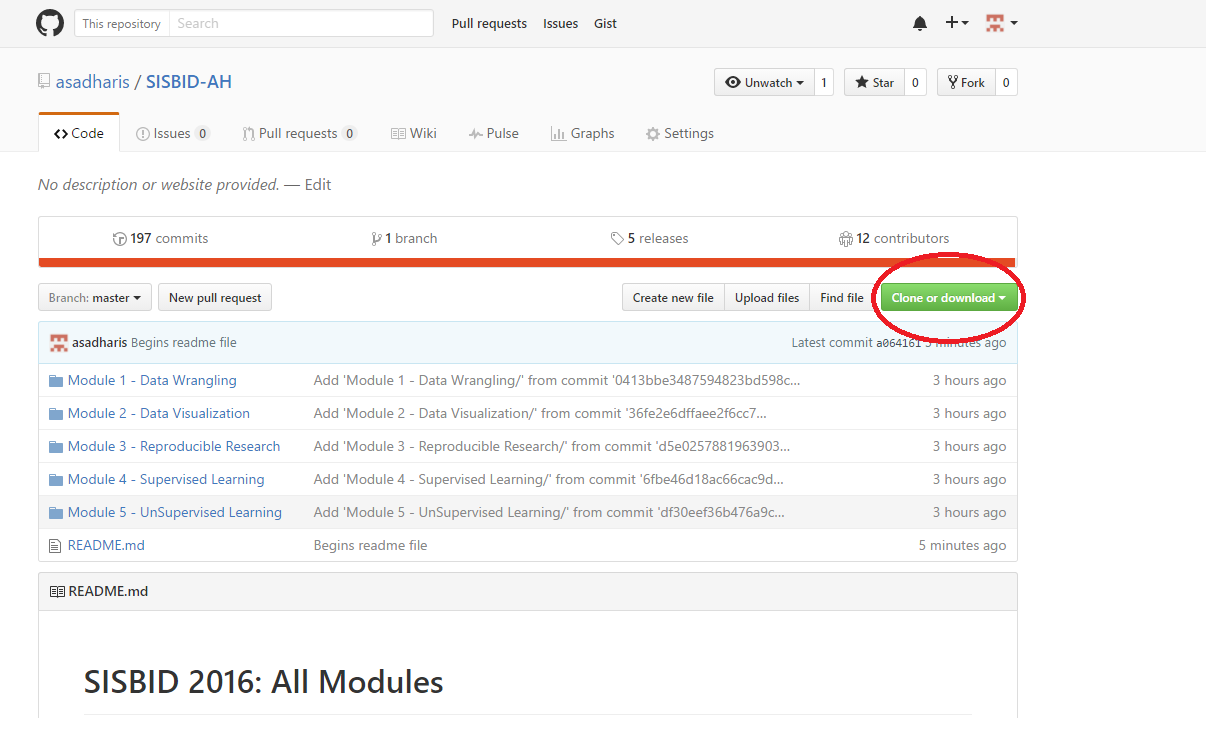Click asadharis avatar in latest commit bar
This screenshot has height=748, width=1206.
(x=59, y=342)
